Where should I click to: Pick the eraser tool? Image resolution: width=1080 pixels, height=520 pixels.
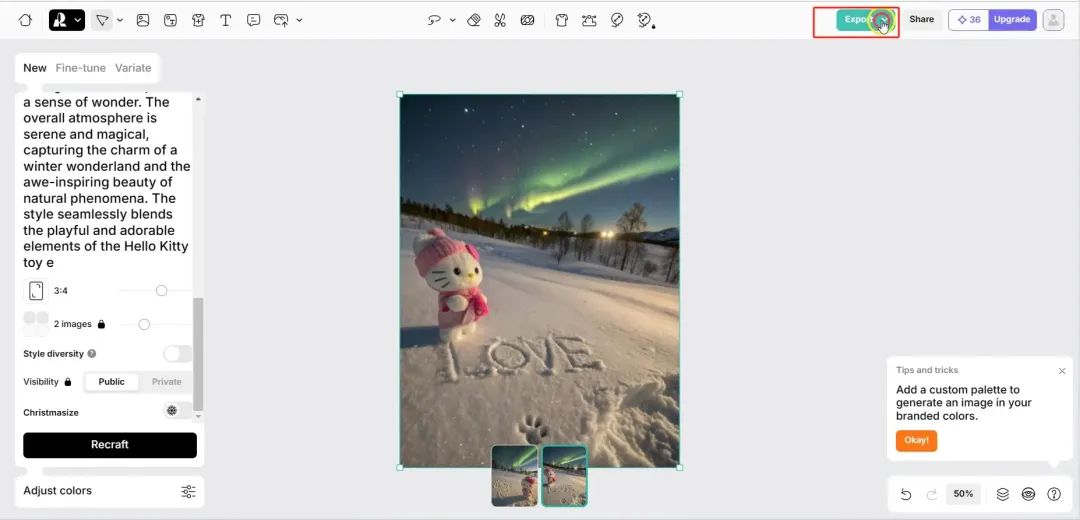click(474, 20)
